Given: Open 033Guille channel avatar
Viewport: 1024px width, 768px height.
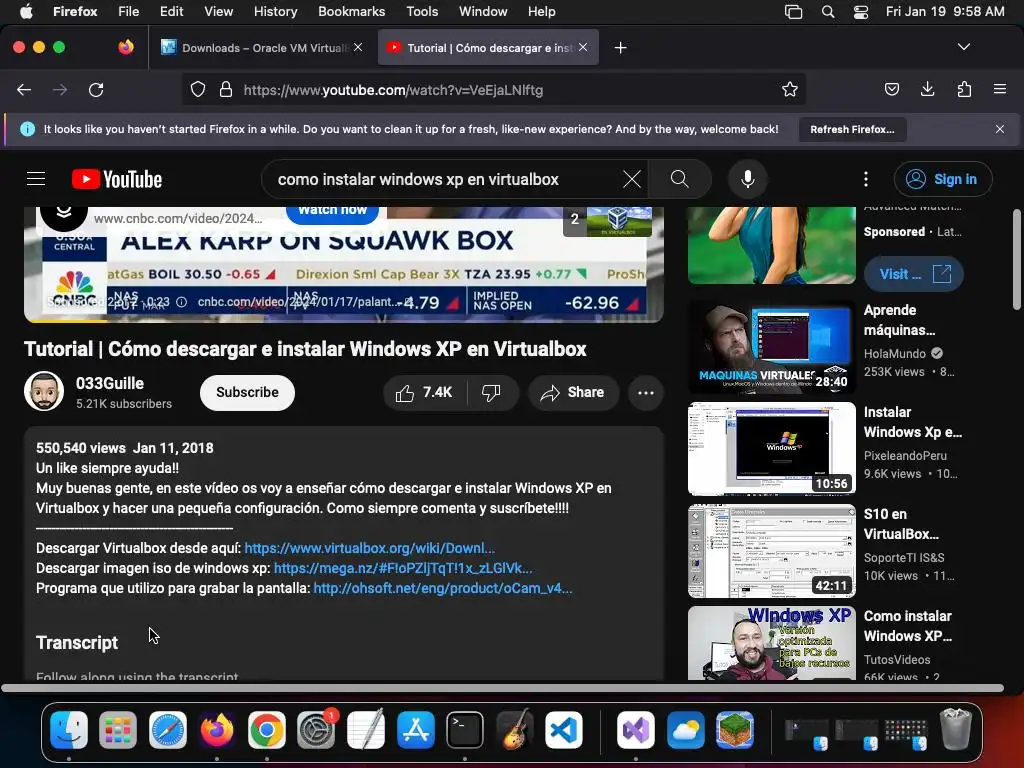Looking at the screenshot, I should click(x=44, y=392).
